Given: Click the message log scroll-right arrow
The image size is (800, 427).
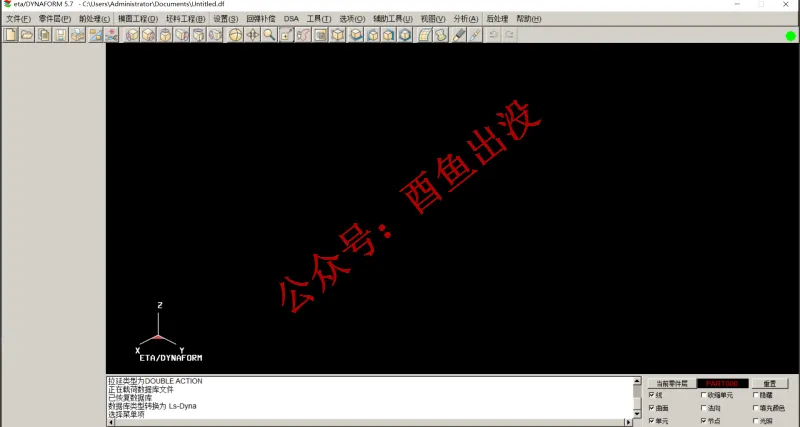Looking at the screenshot, I should (x=629, y=422).
